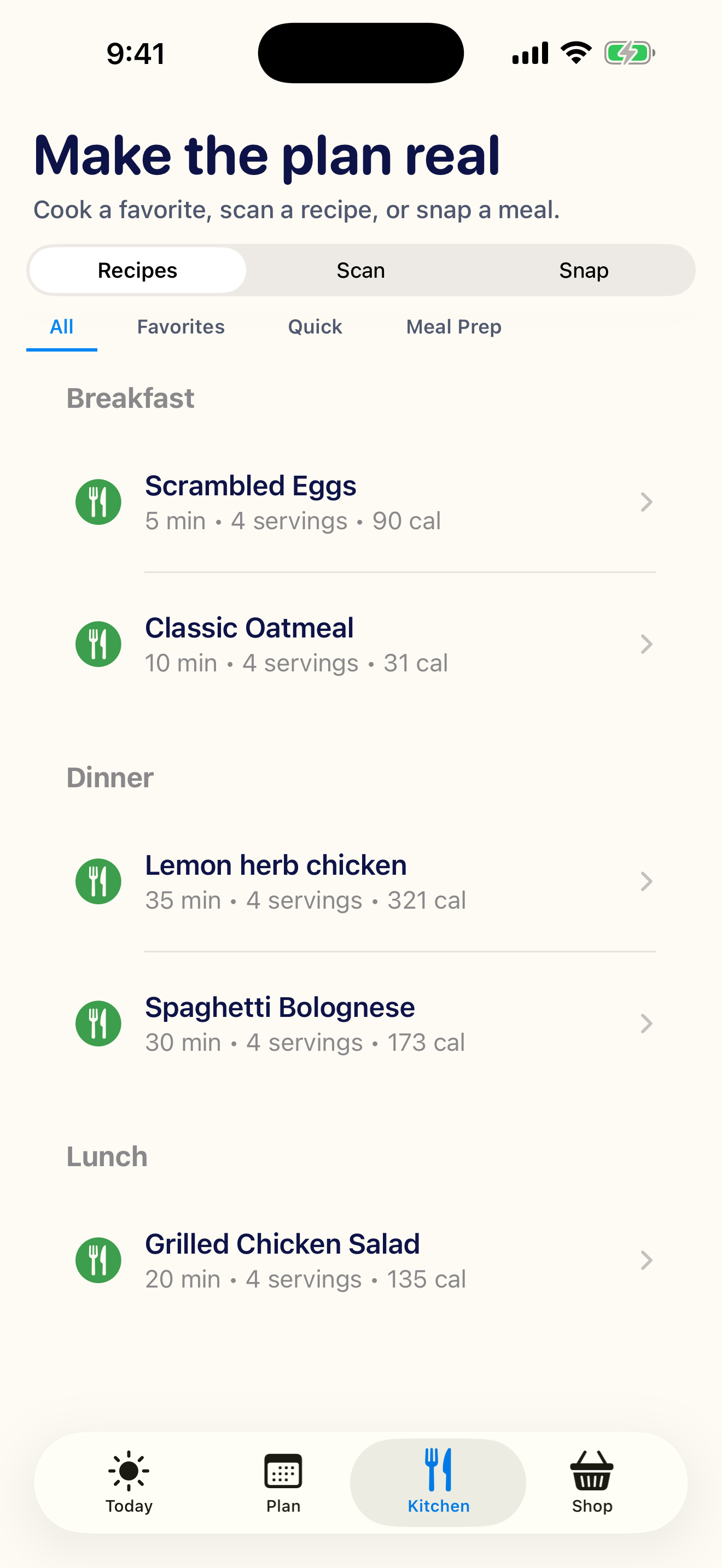Select the Quick filter tab
Image resolution: width=722 pixels, height=1568 pixels.
315,327
